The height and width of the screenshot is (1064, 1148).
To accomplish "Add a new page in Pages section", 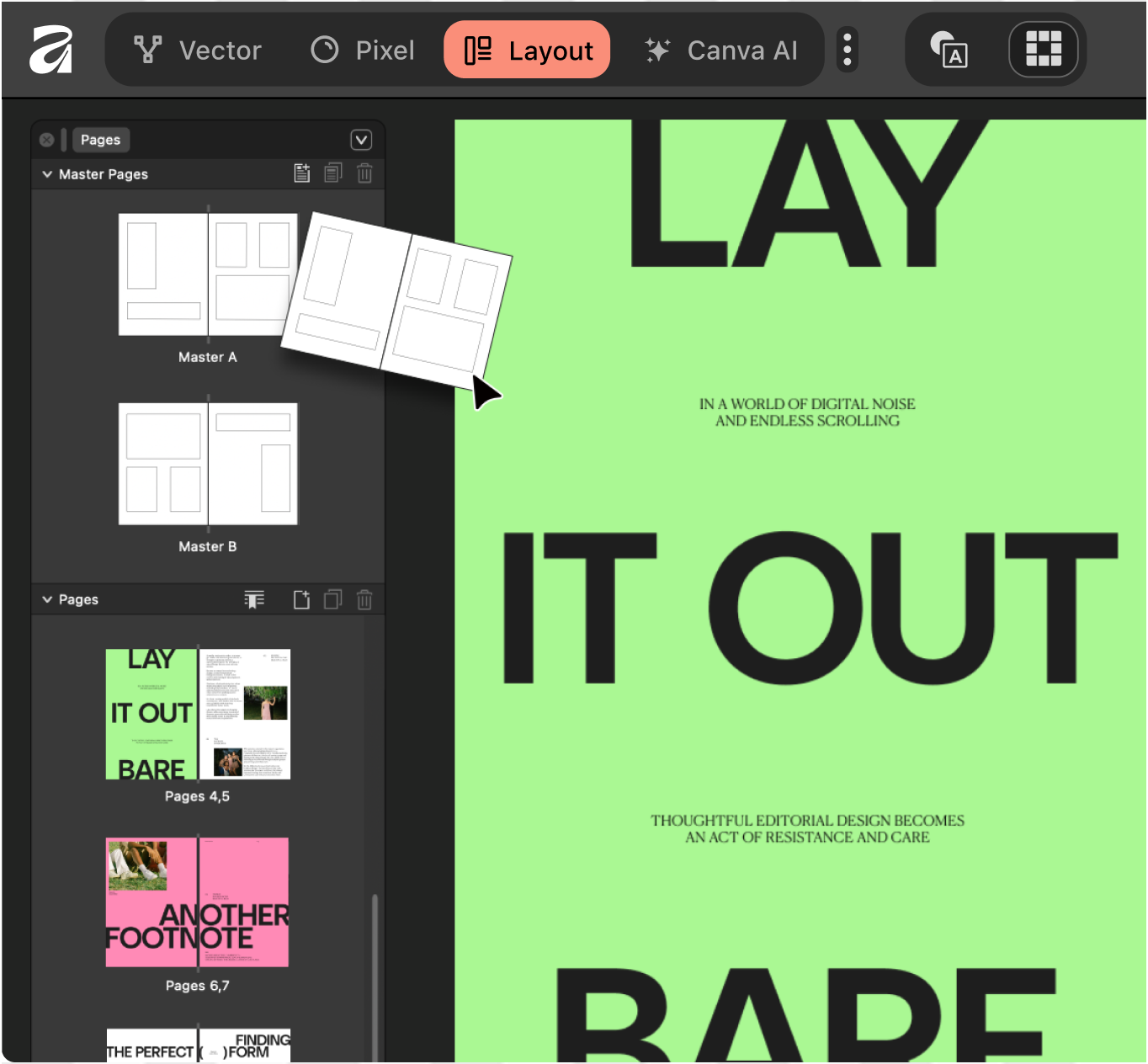I will click(302, 599).
